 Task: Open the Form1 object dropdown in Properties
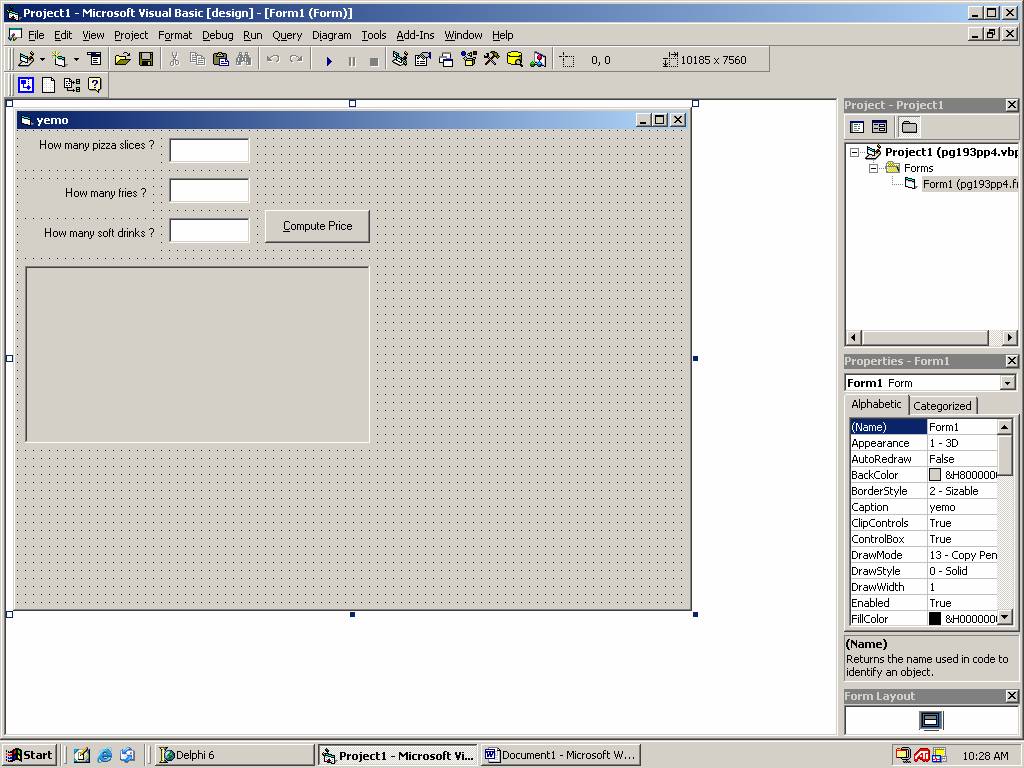tap(1007, 383)
